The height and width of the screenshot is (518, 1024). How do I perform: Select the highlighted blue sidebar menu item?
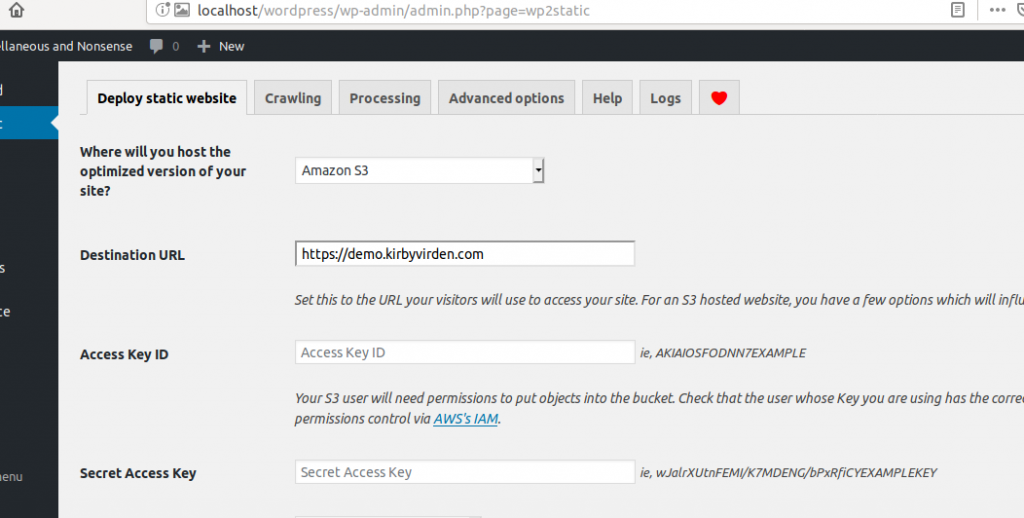tap(29, 123)
